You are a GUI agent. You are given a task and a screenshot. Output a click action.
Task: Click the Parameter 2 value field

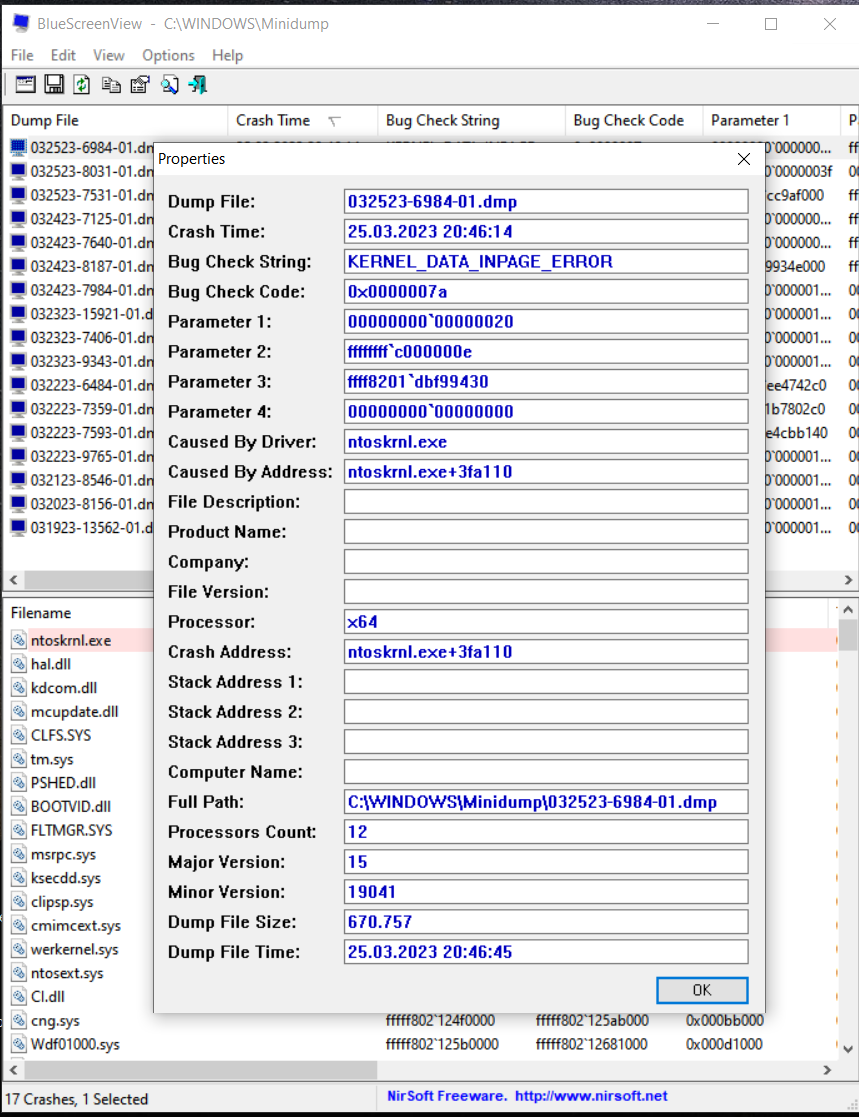pos(546,352)
